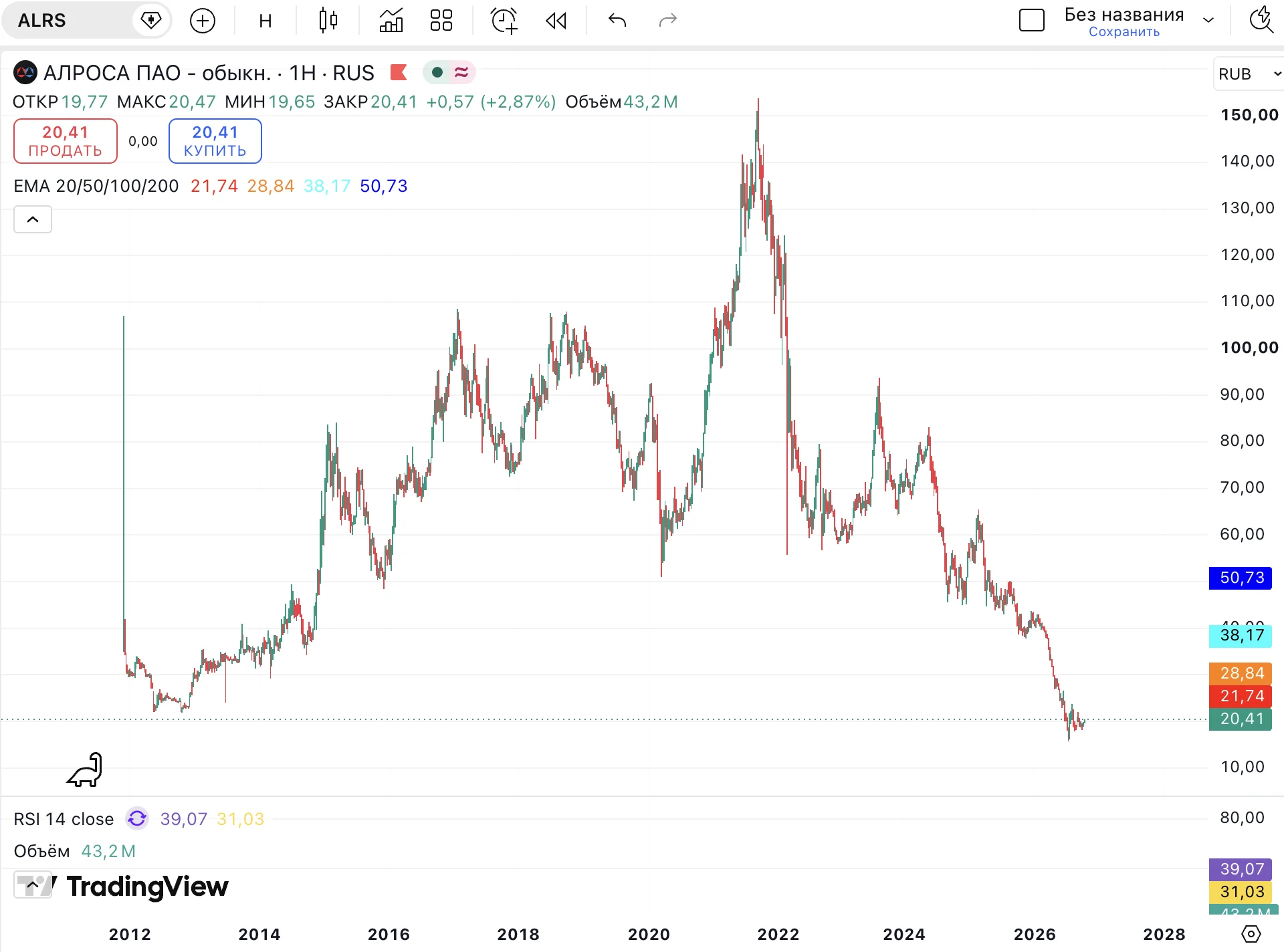Image resolution: width=1284 pixels, height=952 pixels.
Task: Expand layout dropdown arrow beside 'Без названия'
Action: point(1208,21)
